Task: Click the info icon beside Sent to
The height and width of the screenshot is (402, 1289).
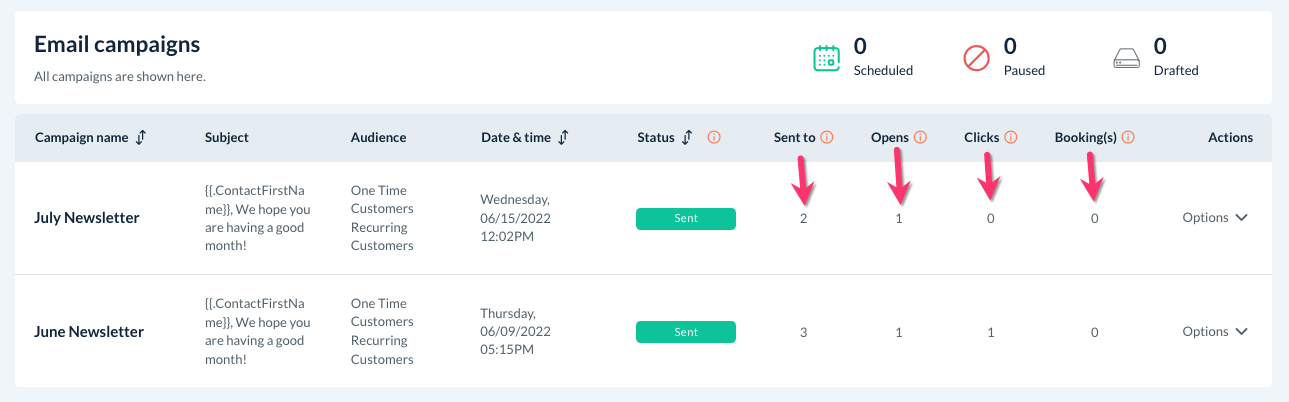Action: pyautogui.click(x=827, y=138)
